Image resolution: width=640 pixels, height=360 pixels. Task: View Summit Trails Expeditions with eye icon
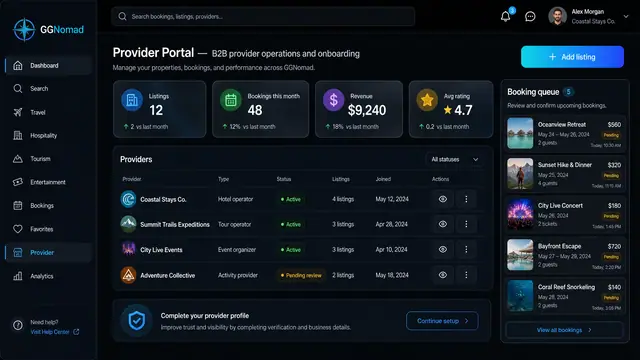point(443,224)
